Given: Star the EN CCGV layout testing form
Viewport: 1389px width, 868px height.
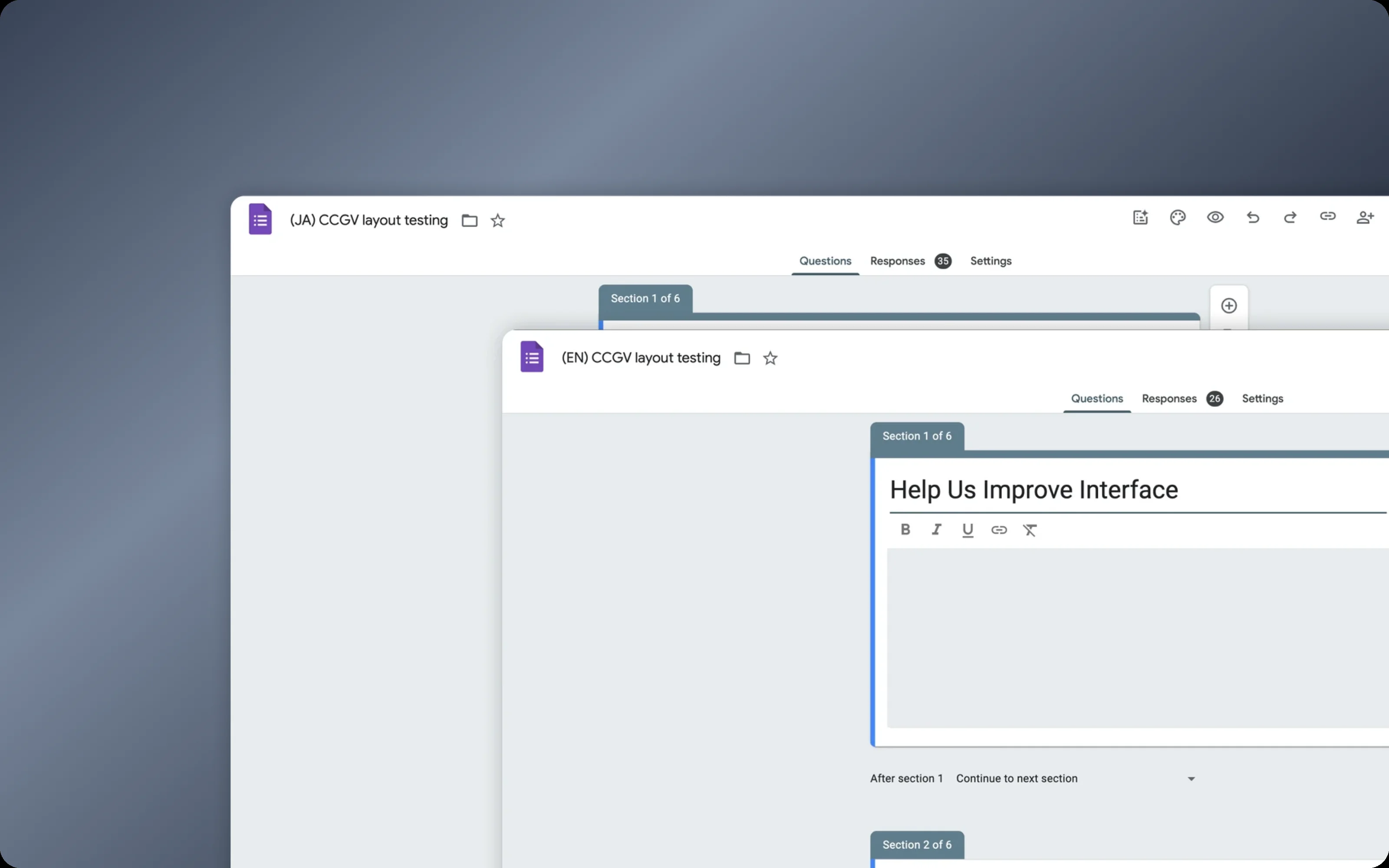Looking at the screenshot, I should pyautogui.click(x=770, y=358).
